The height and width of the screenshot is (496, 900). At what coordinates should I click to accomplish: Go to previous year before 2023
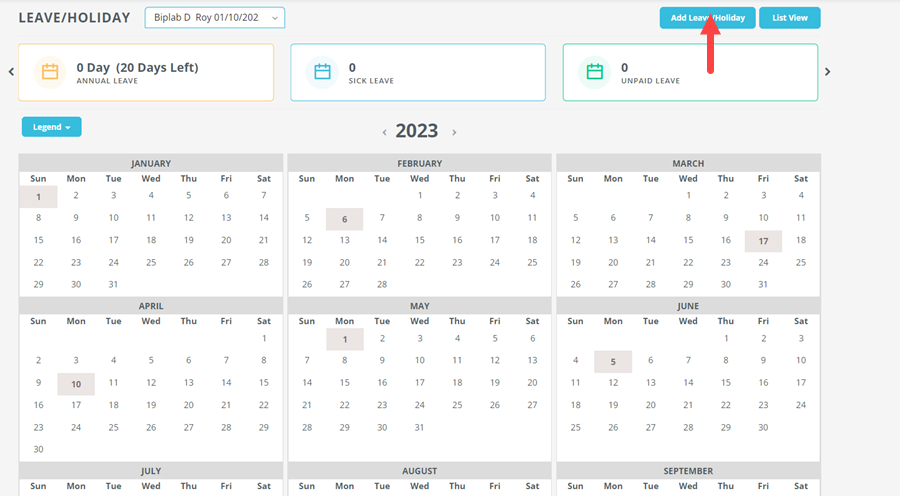pos(384,133)
